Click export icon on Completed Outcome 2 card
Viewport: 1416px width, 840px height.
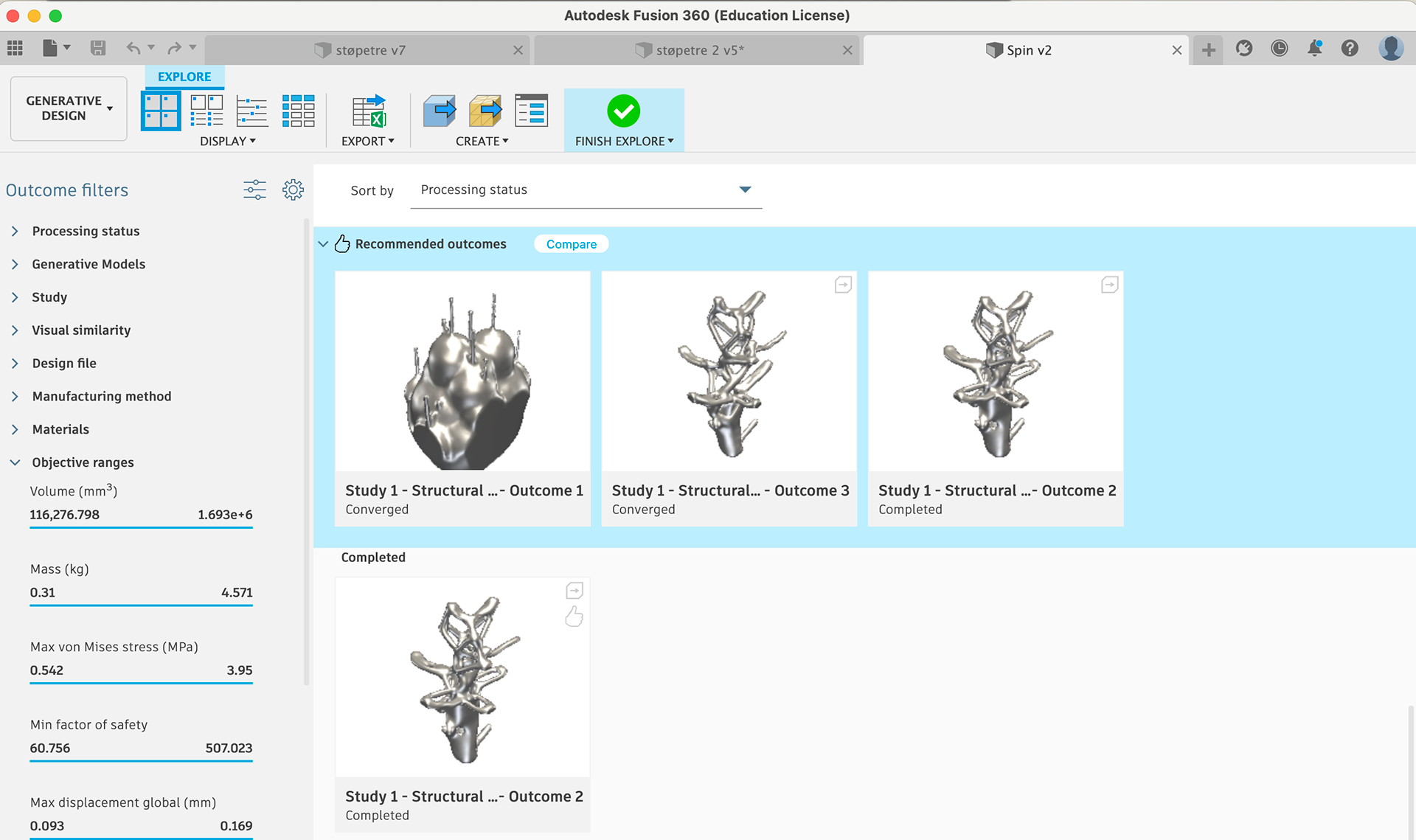575,591
